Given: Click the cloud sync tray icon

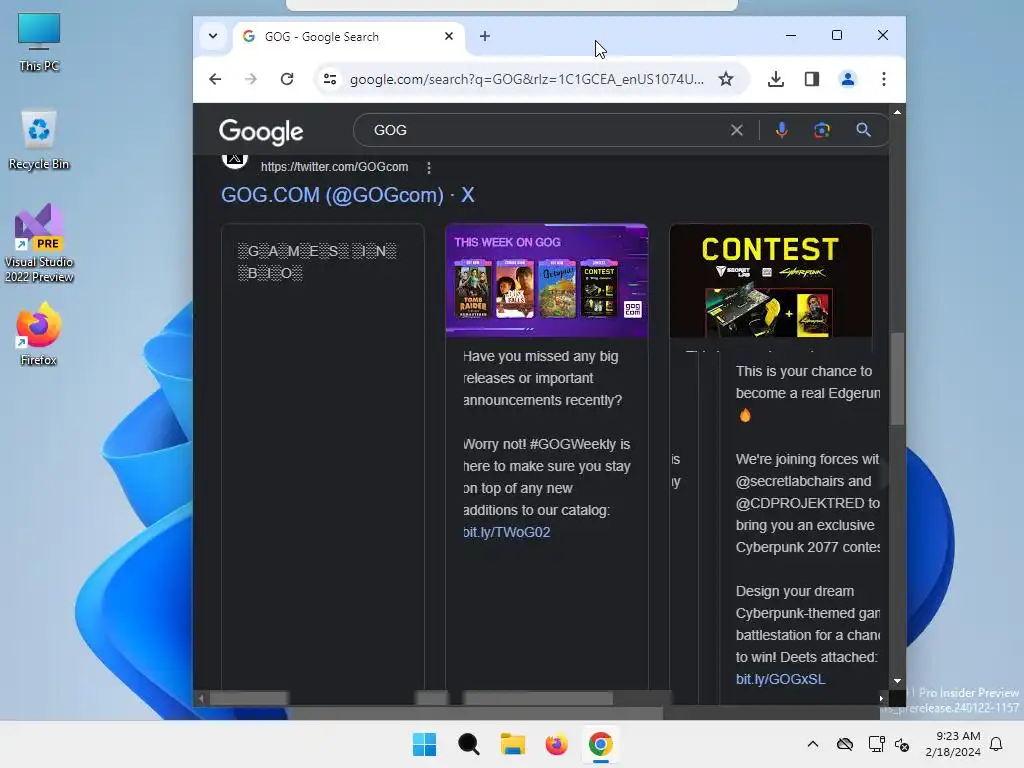Looking at the screenshot, I should [x=845, y=744].
